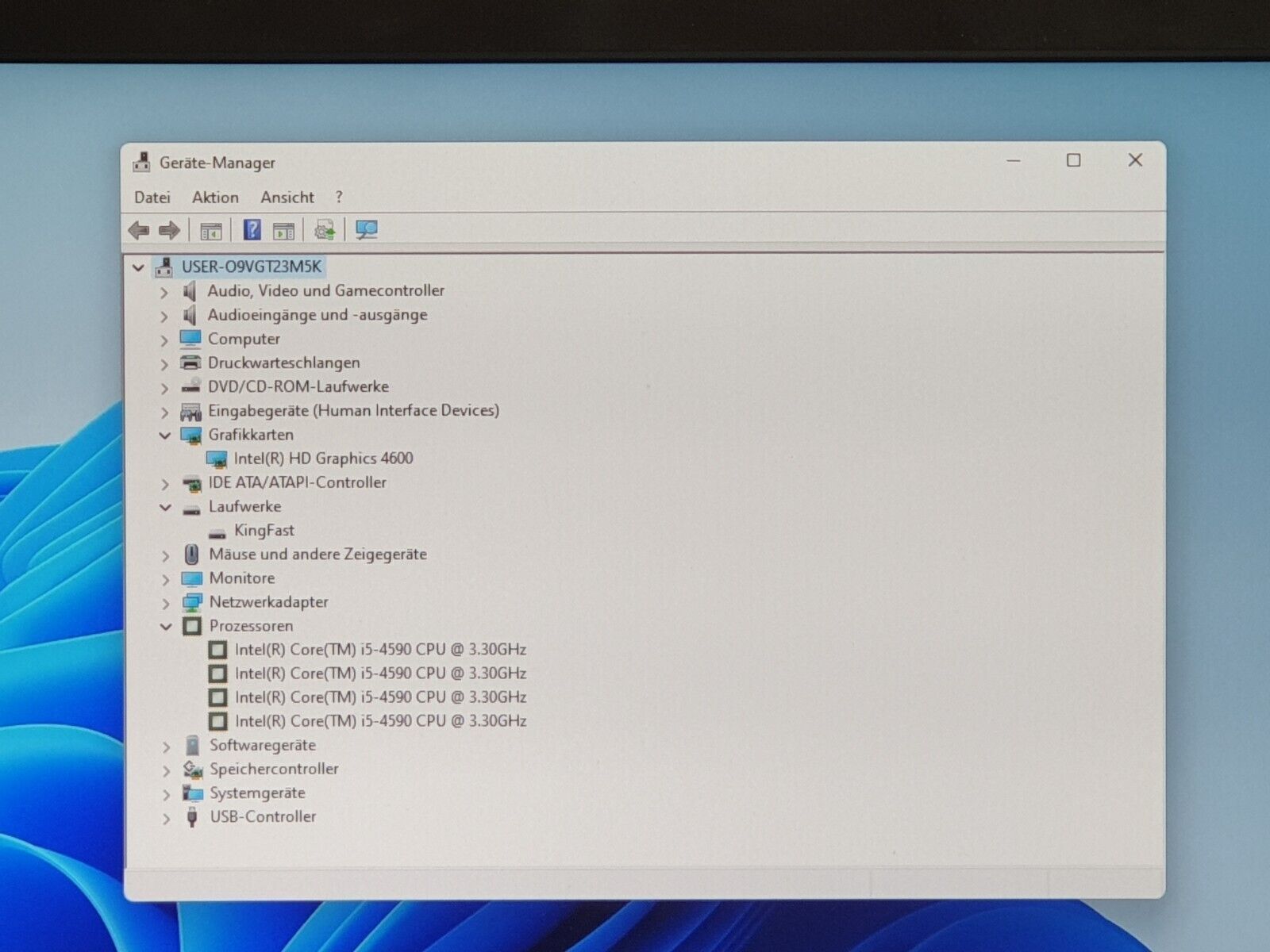1270x952 pixels.
Task: Open the Ansicht menu
Action: (287, 198)
